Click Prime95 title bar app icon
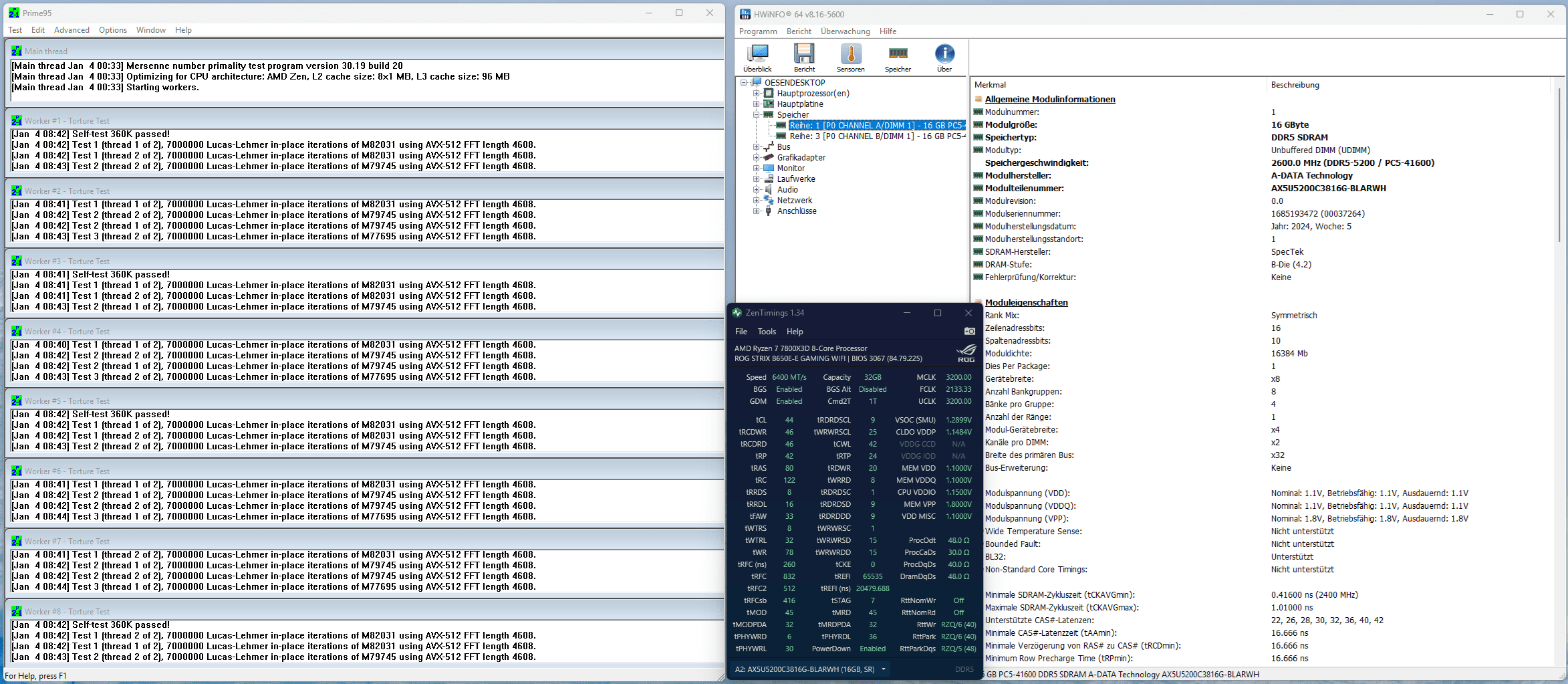Screen dimensions: 1568x684 click(x=14, y=13)
